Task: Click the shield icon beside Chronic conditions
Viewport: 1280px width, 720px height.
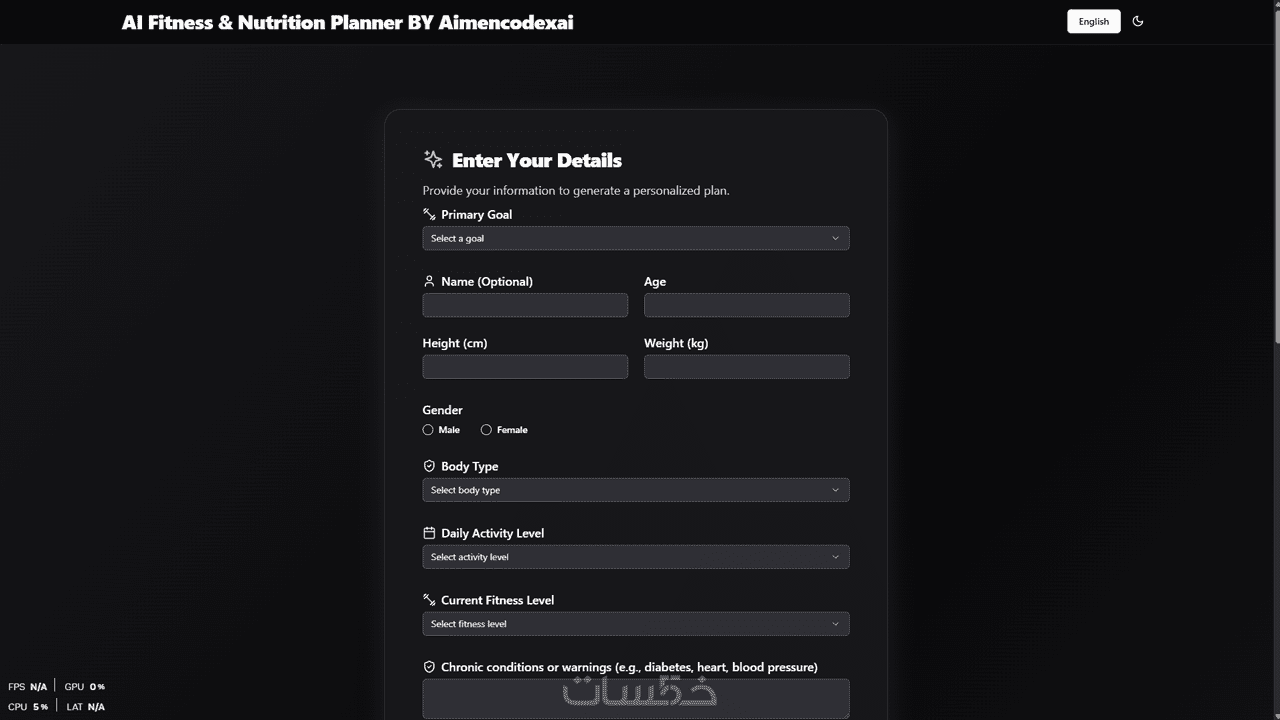Action: [x=429, y=667]
